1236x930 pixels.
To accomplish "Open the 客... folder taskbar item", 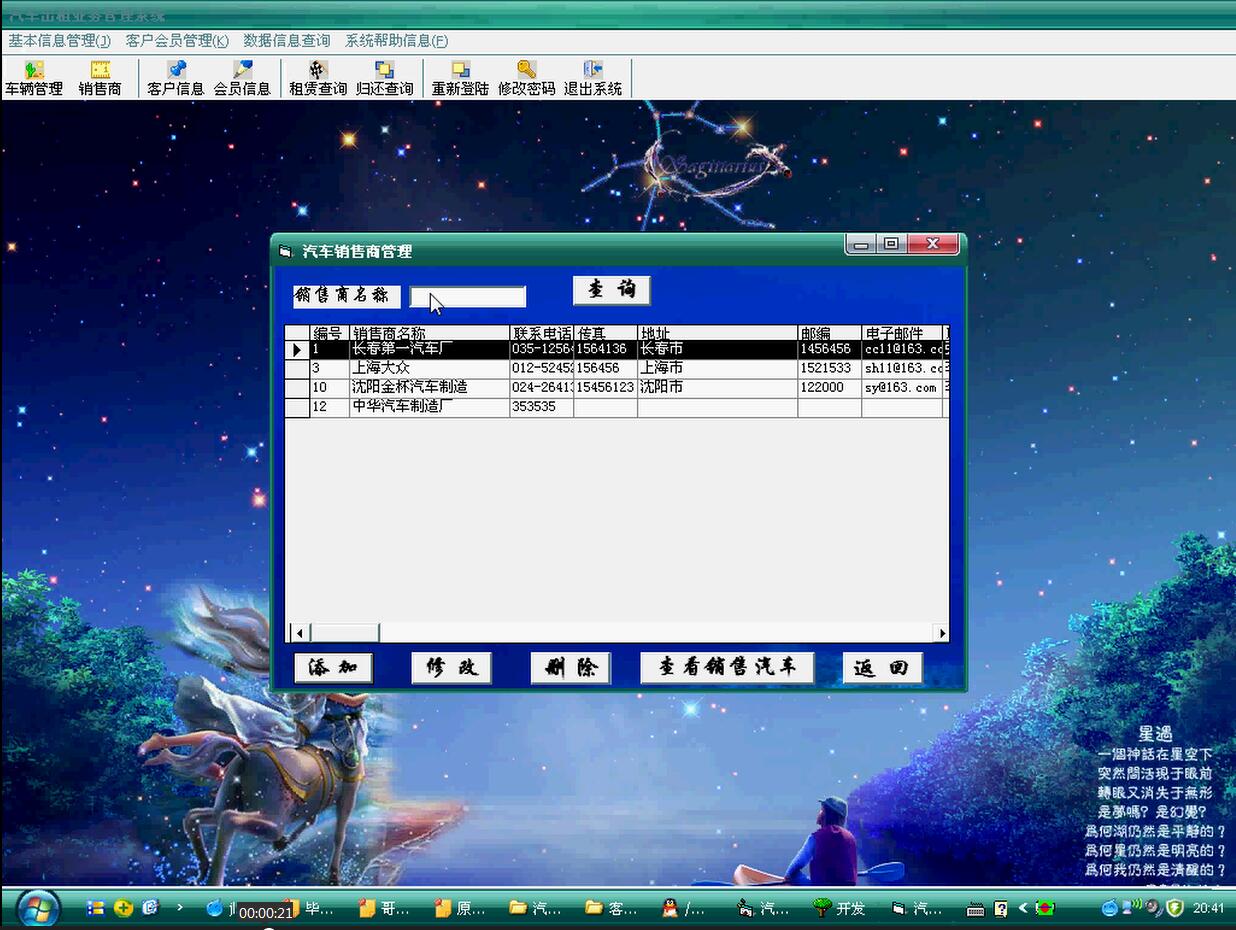I will tap(610, 908).
